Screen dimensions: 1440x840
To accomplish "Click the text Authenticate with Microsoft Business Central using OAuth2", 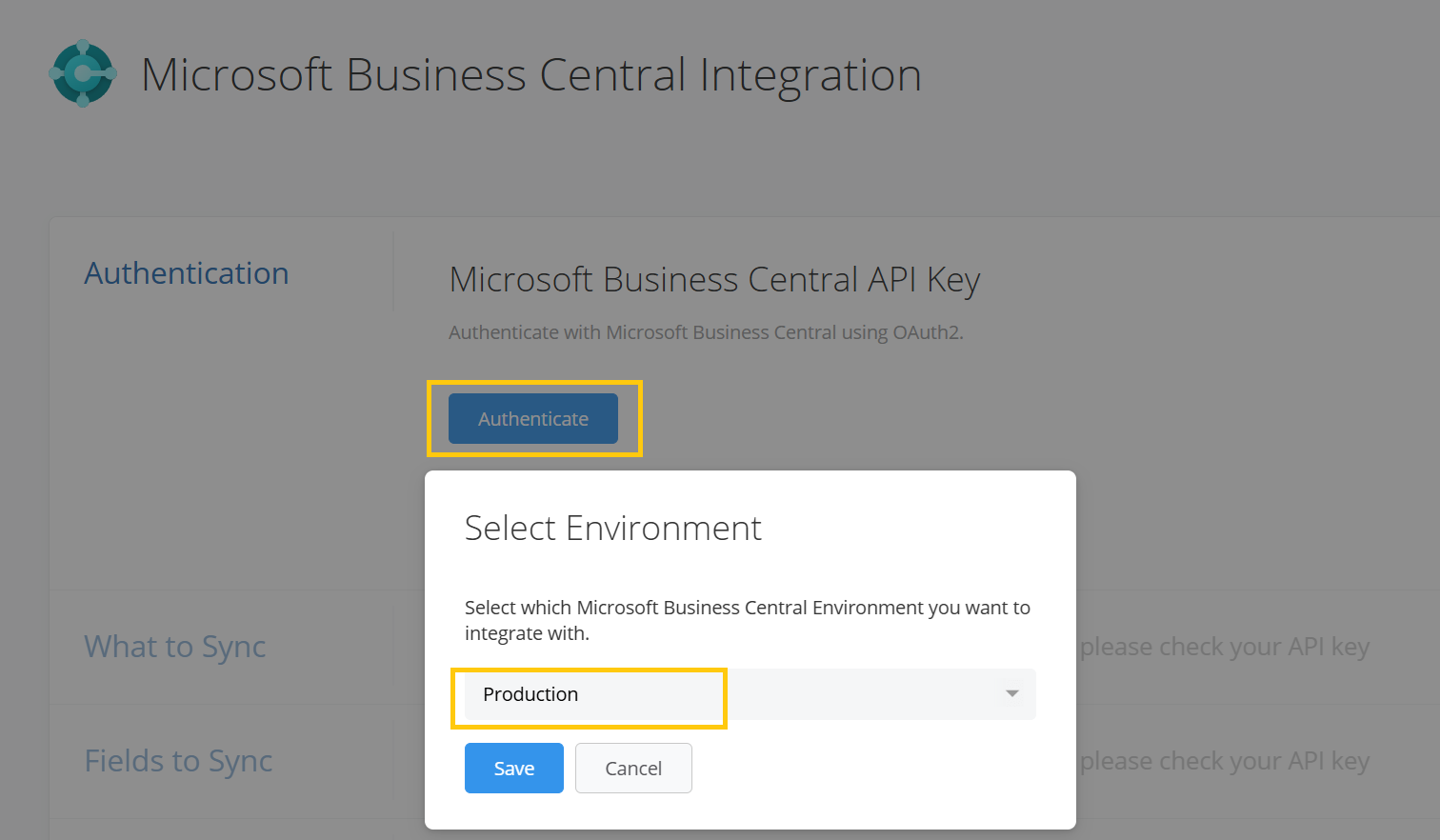I will 706,332.
